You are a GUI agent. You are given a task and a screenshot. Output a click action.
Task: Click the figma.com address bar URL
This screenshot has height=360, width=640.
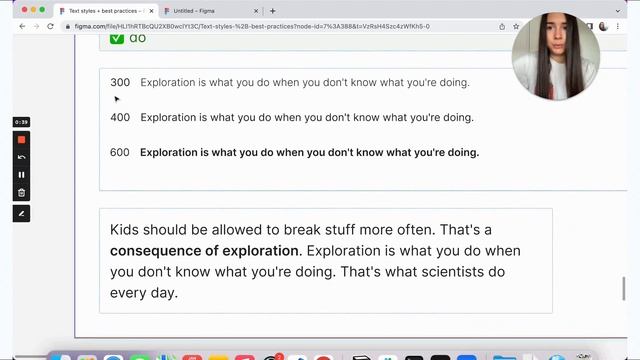coord(252,27)
